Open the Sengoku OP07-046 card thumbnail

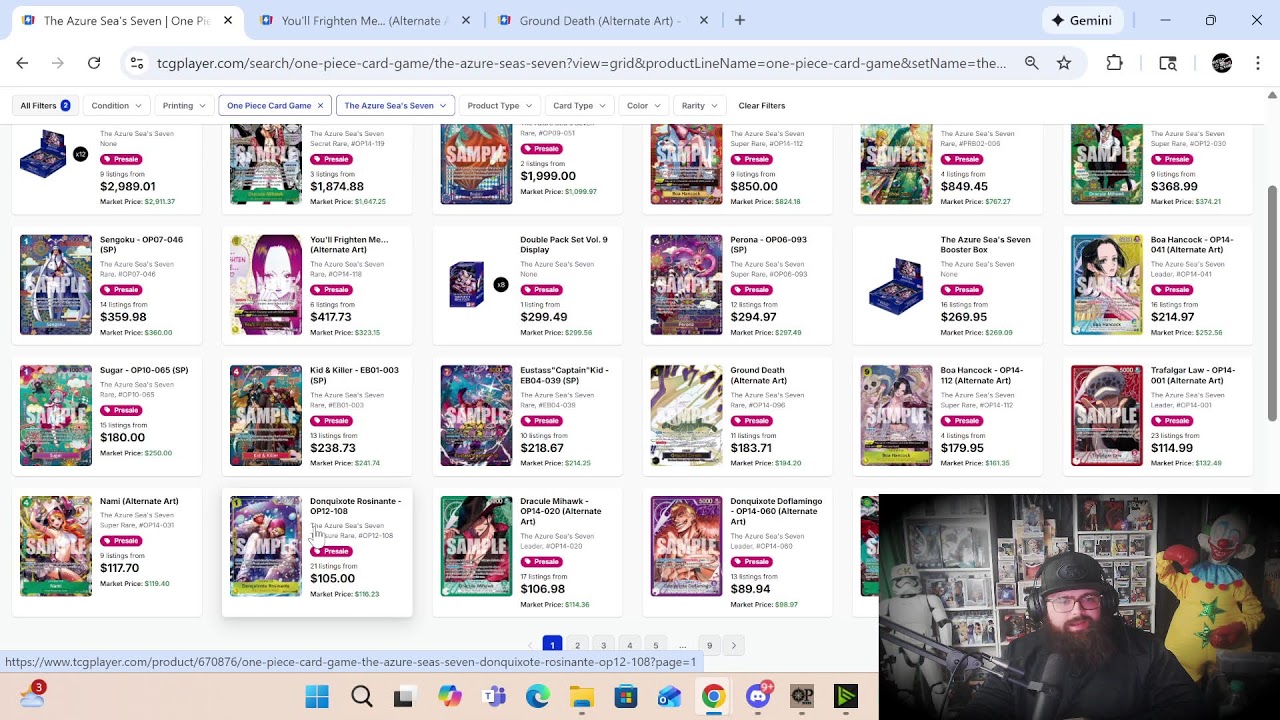(x=56, y=285)
